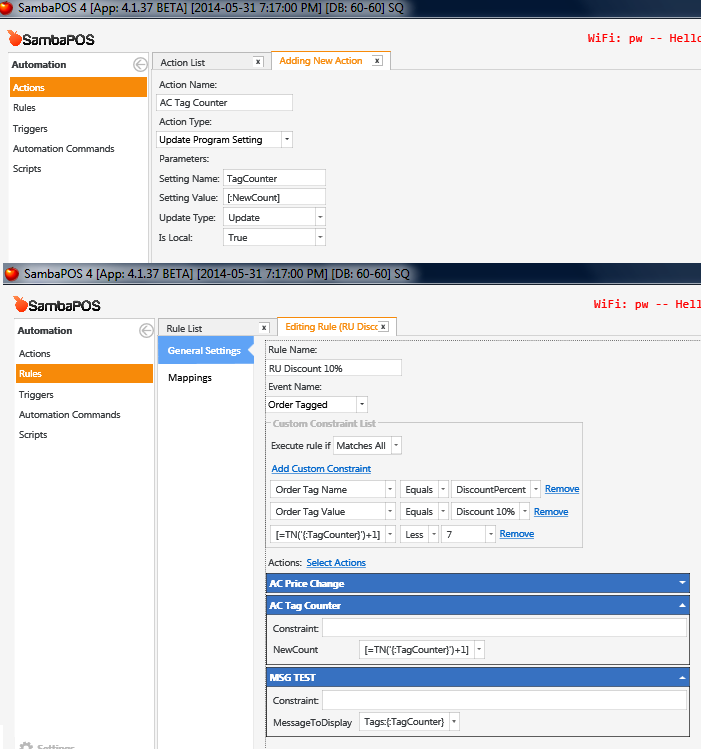Screen dimensions: 701x749
Task: Edit Setting Value field
Action: (x=274, y=197)
